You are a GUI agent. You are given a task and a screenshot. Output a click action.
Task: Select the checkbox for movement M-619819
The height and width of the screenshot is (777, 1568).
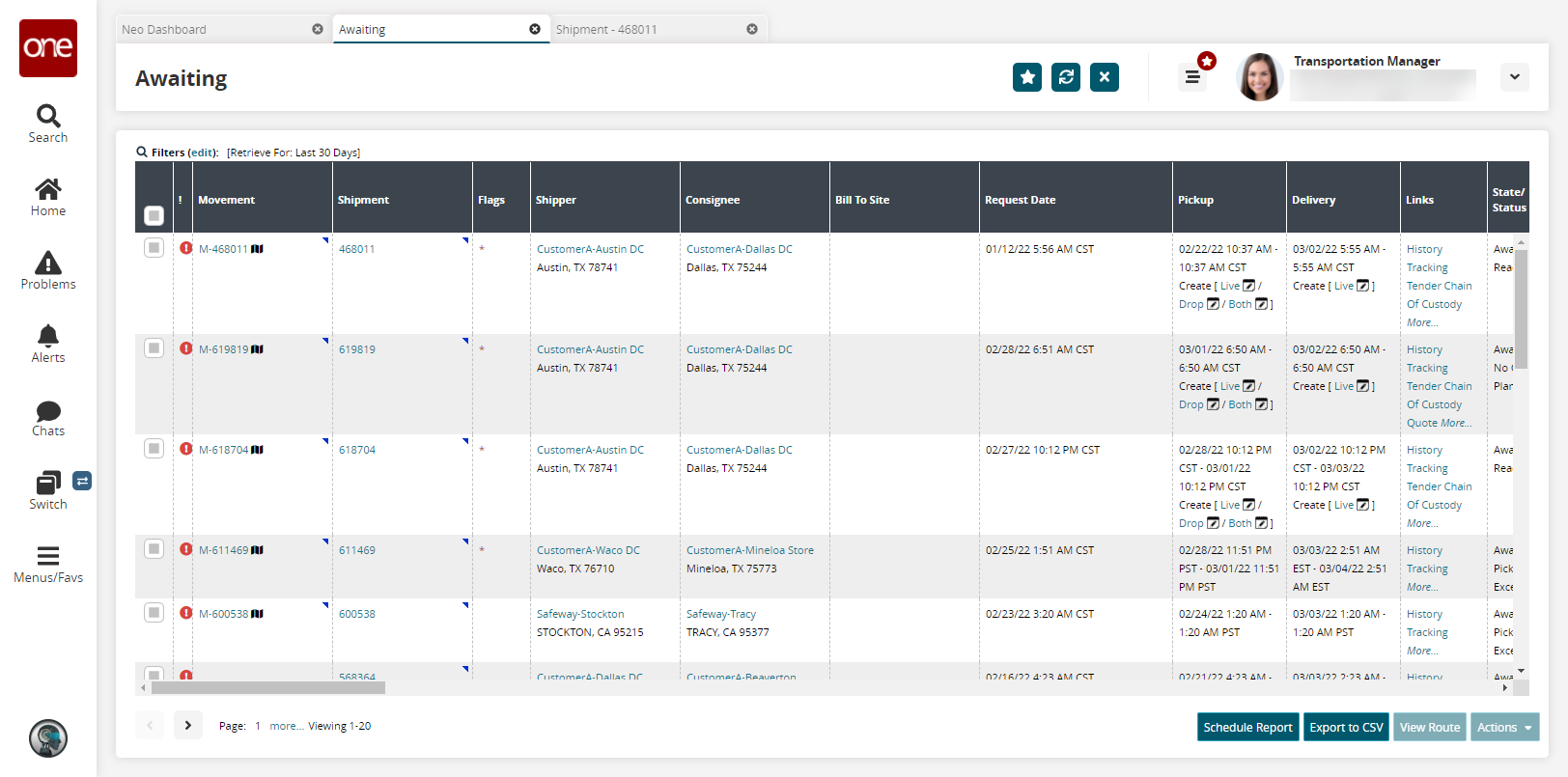tap(154, 348)
